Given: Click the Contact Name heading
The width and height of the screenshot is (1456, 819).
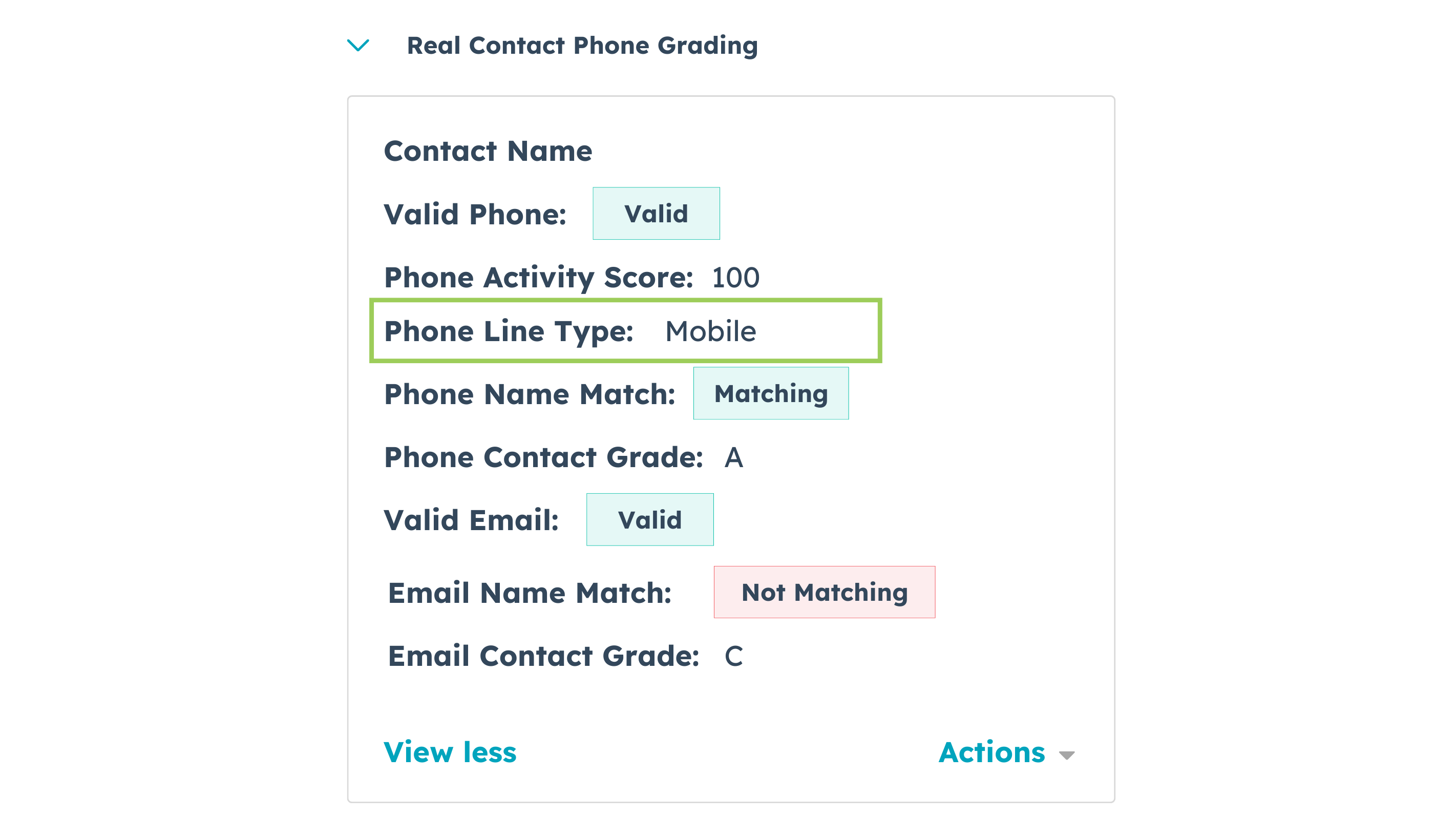Looking at the screenshot, I should click(x=488, y=151).
